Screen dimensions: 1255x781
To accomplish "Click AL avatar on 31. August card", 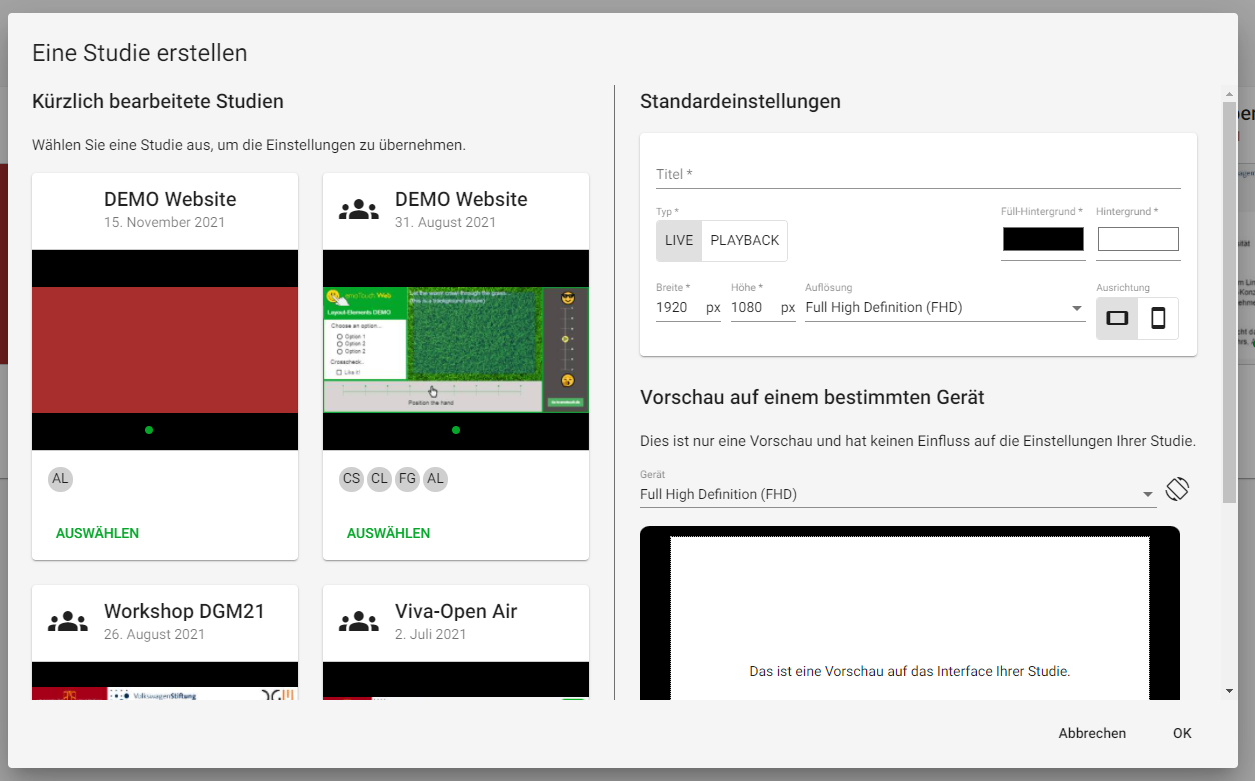I will [x=435, y=479].
